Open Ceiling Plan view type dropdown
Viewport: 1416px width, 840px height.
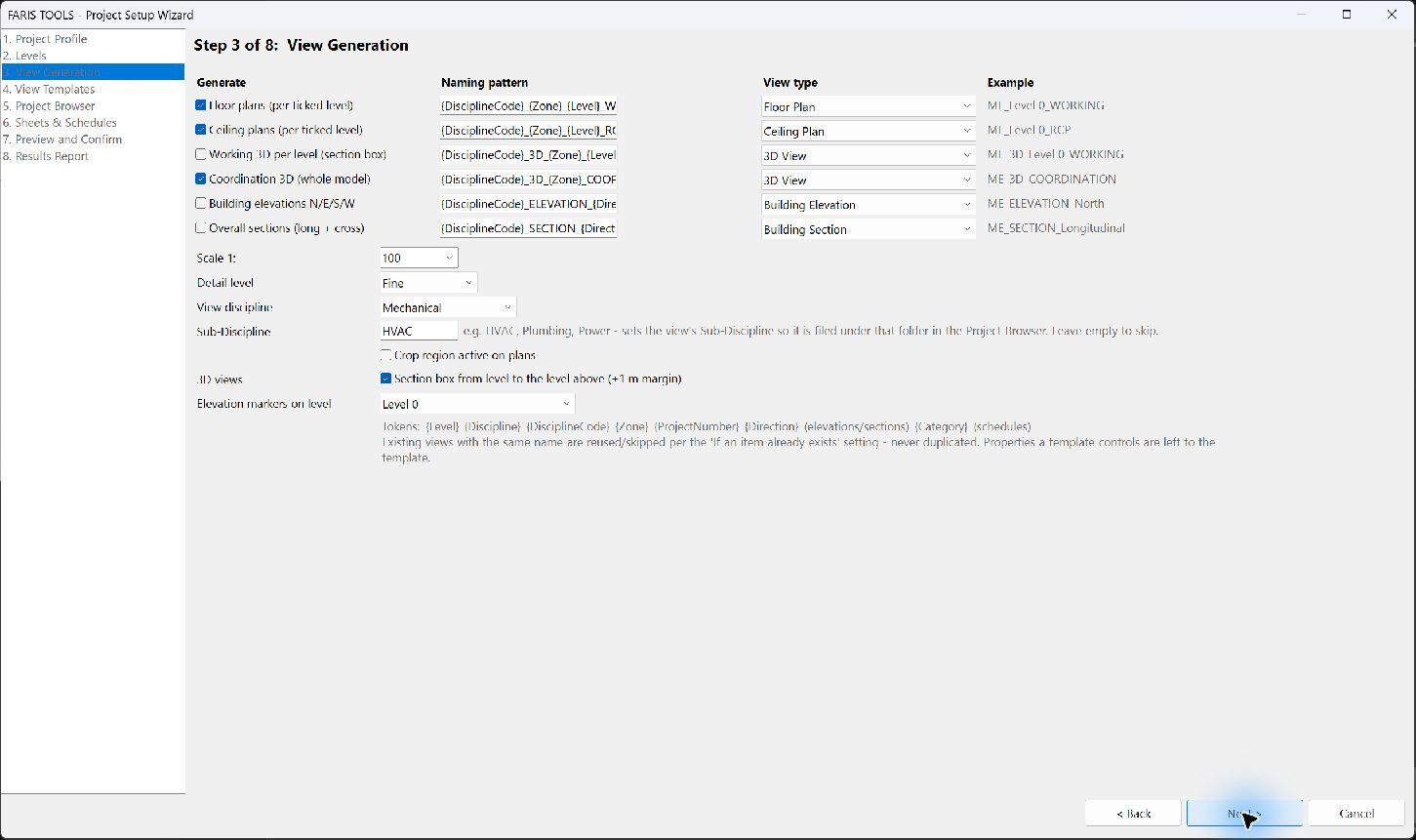coord(869,131)
